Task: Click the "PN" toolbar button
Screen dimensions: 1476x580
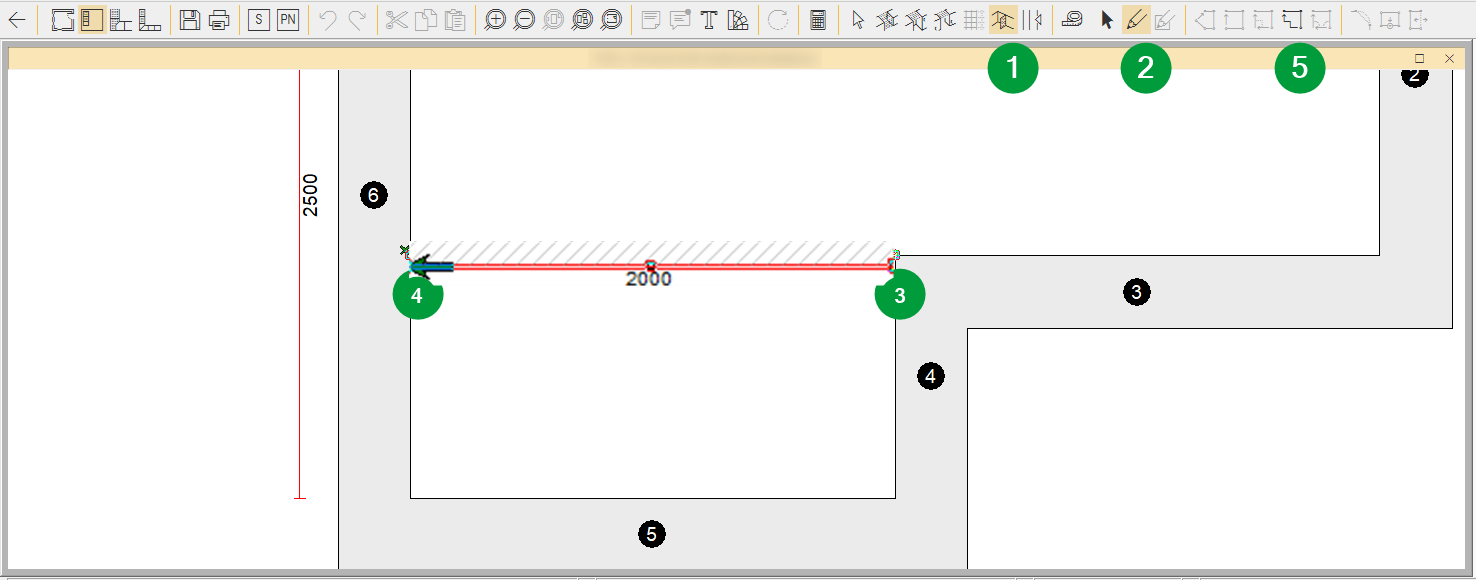Action: [288, 19]
